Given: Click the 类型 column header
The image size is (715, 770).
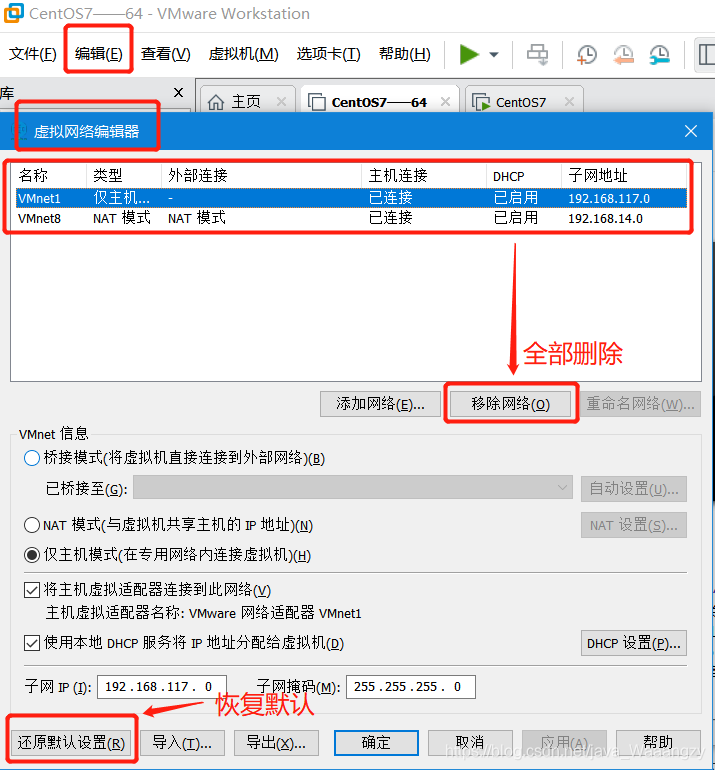Looking at the screenshot, I should click(x=124, y=175).
